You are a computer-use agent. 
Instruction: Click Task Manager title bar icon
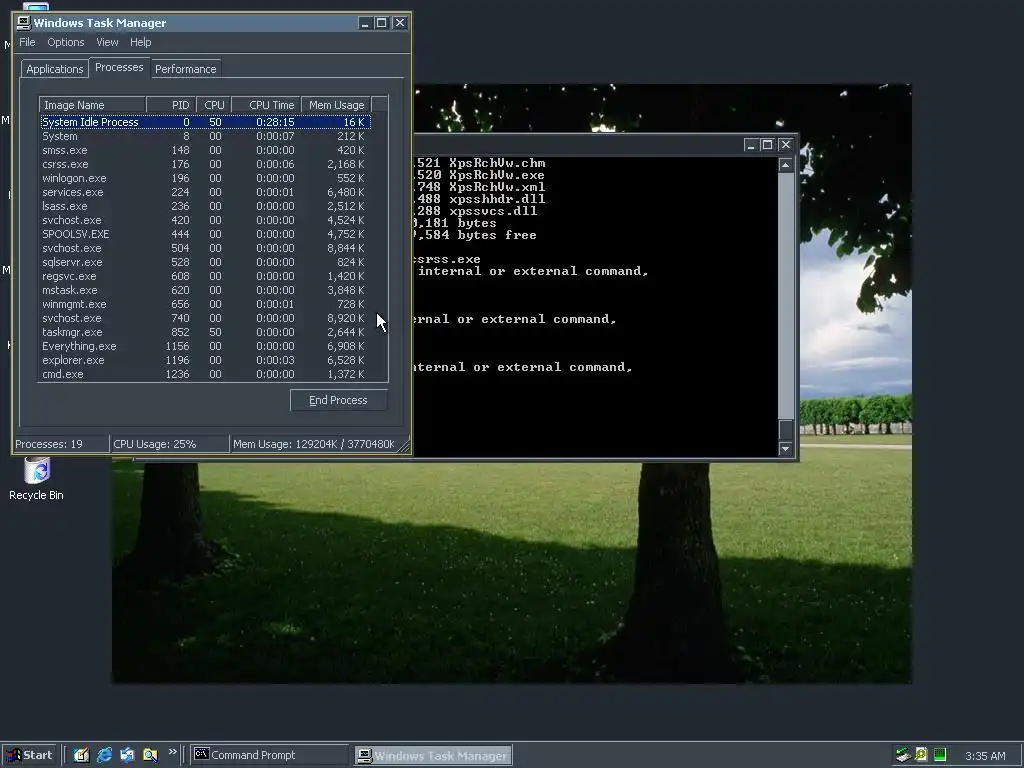24,23
